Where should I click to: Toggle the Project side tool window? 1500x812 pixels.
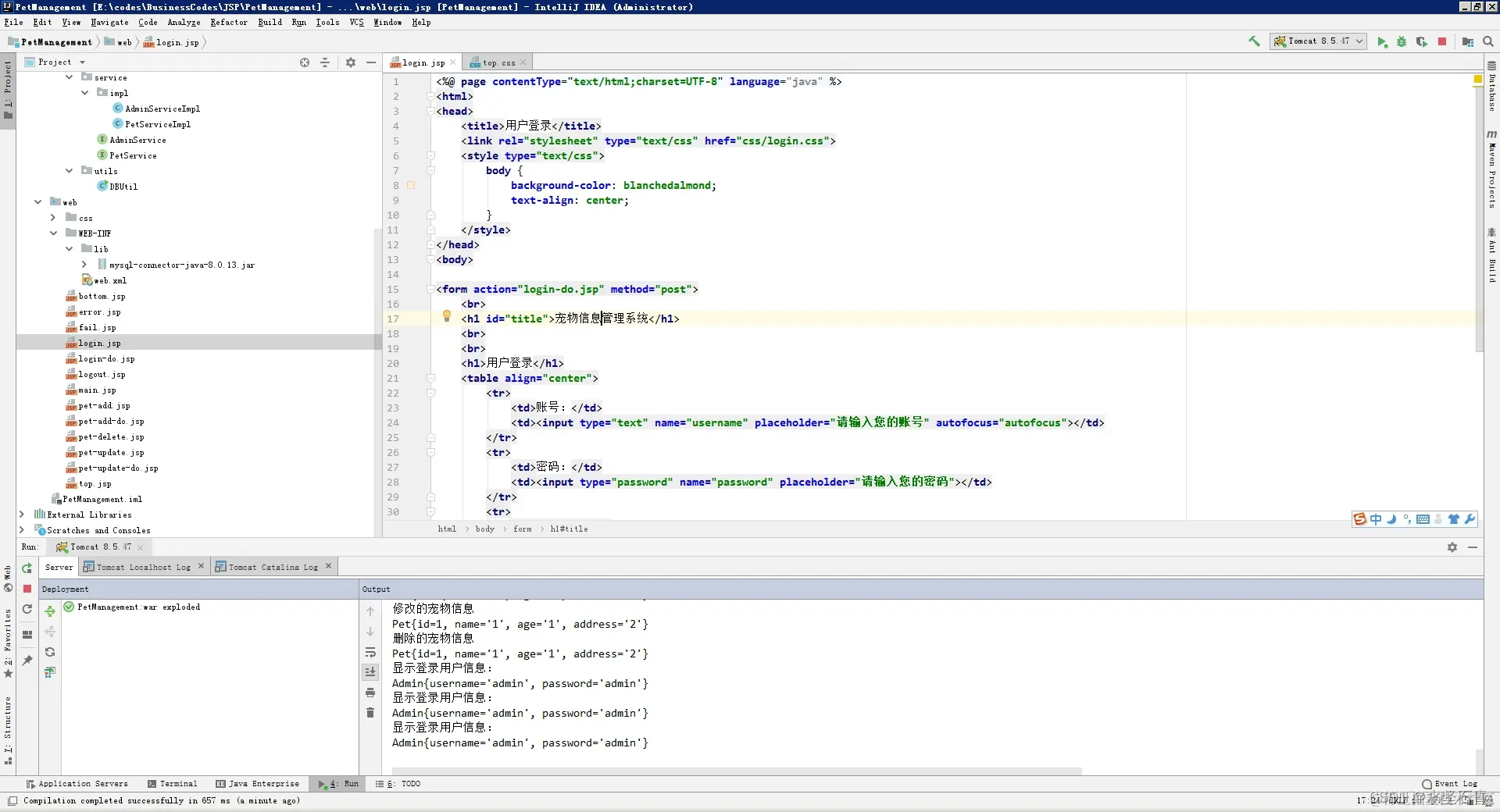pyautogui.click(x=8, y=90)
